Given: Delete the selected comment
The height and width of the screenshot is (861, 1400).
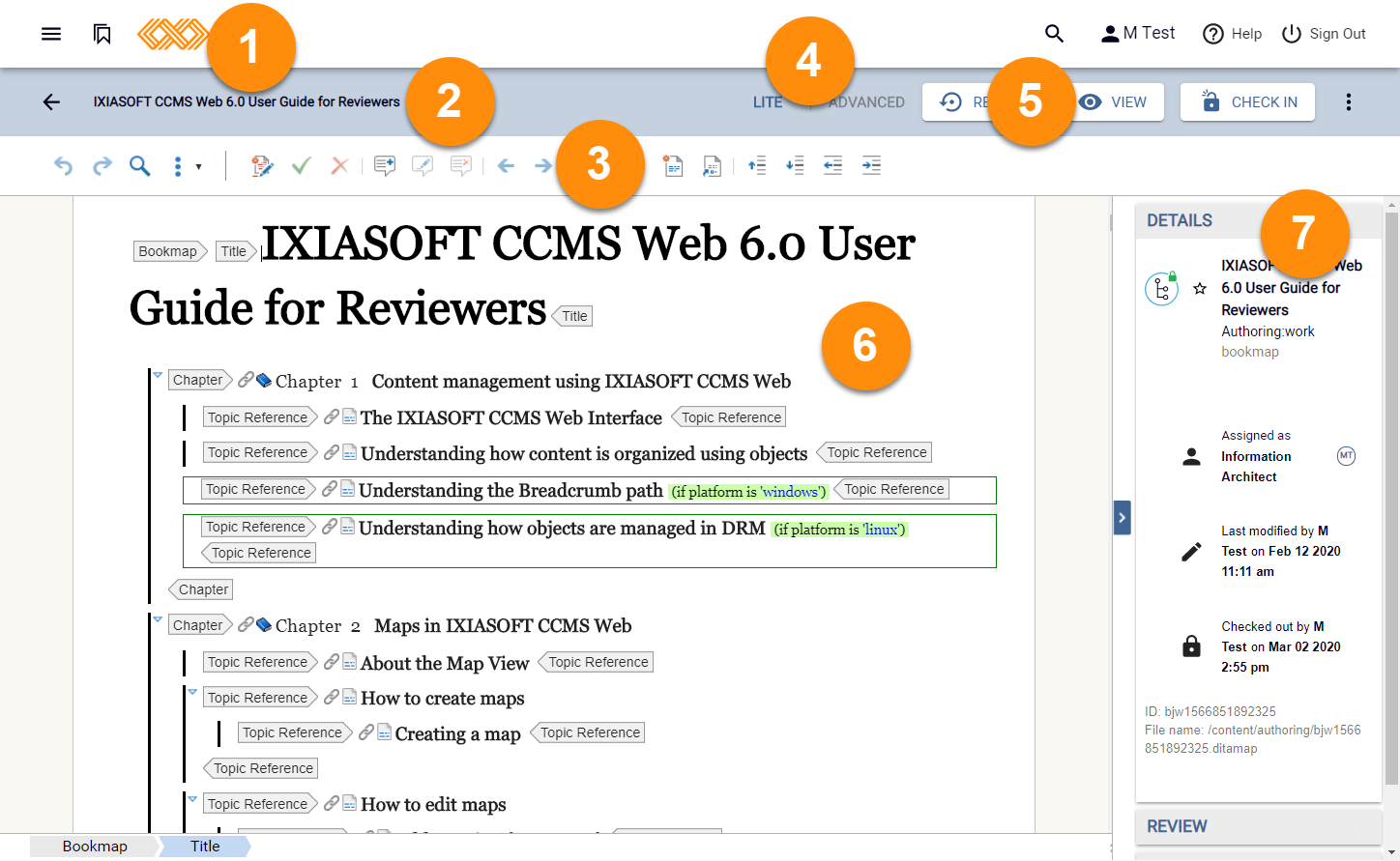Looking at the screenshot, I should coord(461,166).
